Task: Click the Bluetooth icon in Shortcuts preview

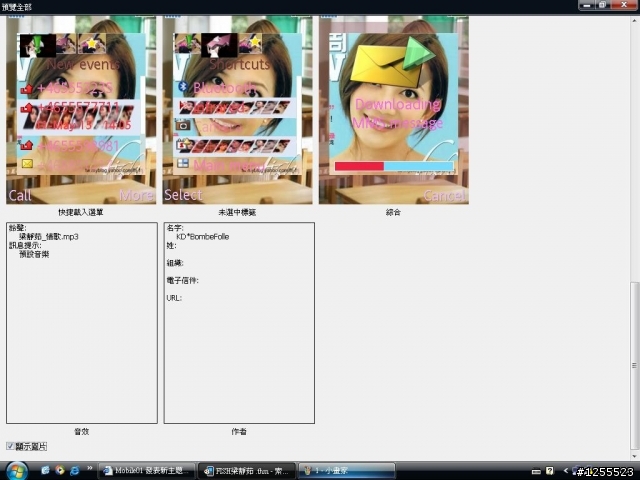Action: (x=183, y=87)
